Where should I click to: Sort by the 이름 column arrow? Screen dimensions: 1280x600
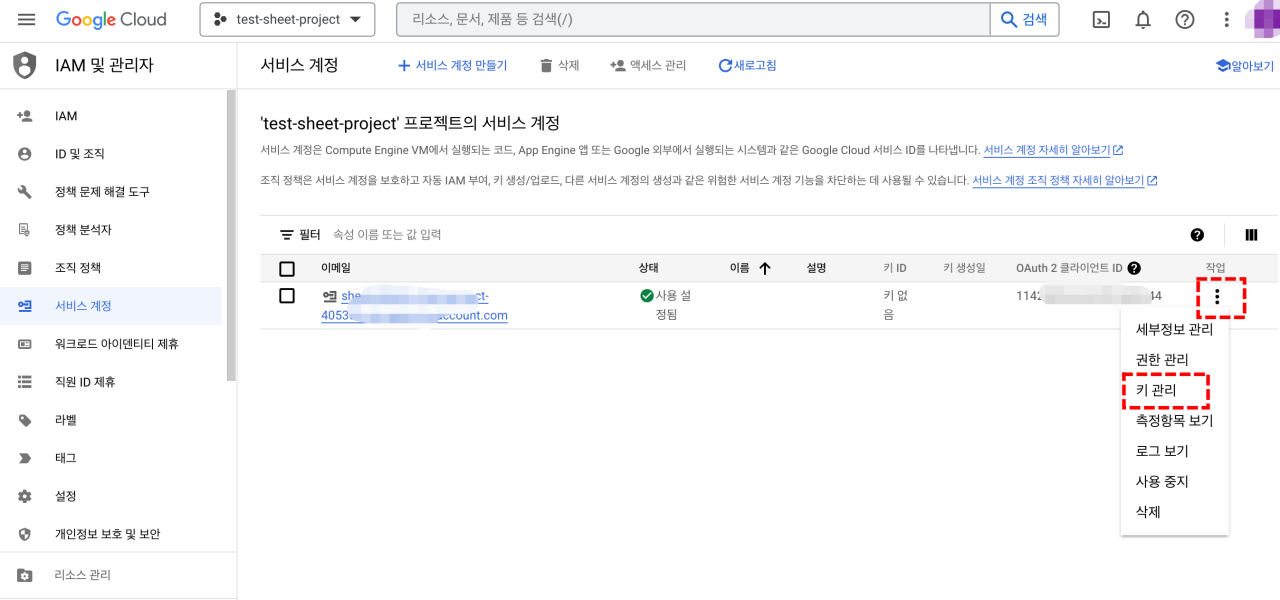765,268
